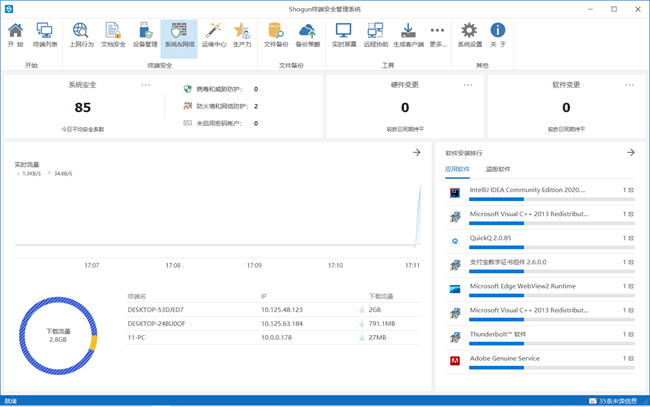The width and height of the screenshot is (650, 407).
Task: Launch 实时屏幕 real-time screen tool
Action: pyautogui.click(x=343, y=36)
